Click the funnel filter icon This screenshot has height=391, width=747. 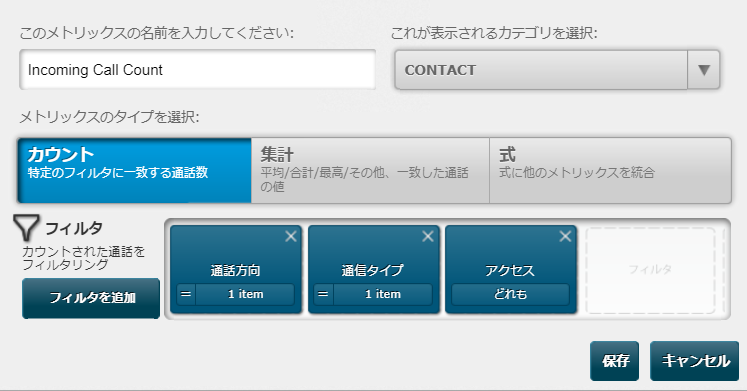click(26, 227)
